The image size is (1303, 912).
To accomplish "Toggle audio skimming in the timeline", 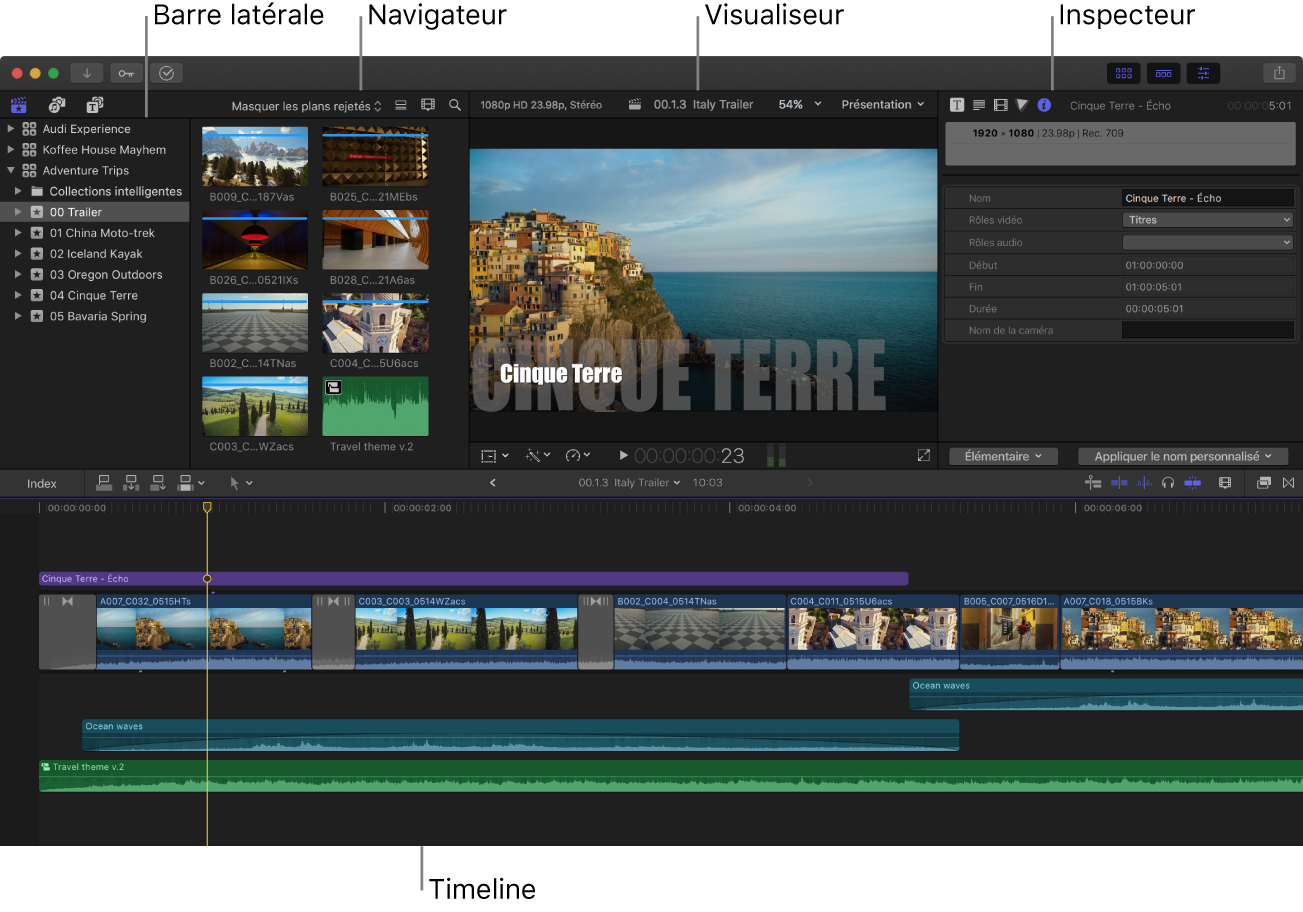I will click(x=1143, y=483).
